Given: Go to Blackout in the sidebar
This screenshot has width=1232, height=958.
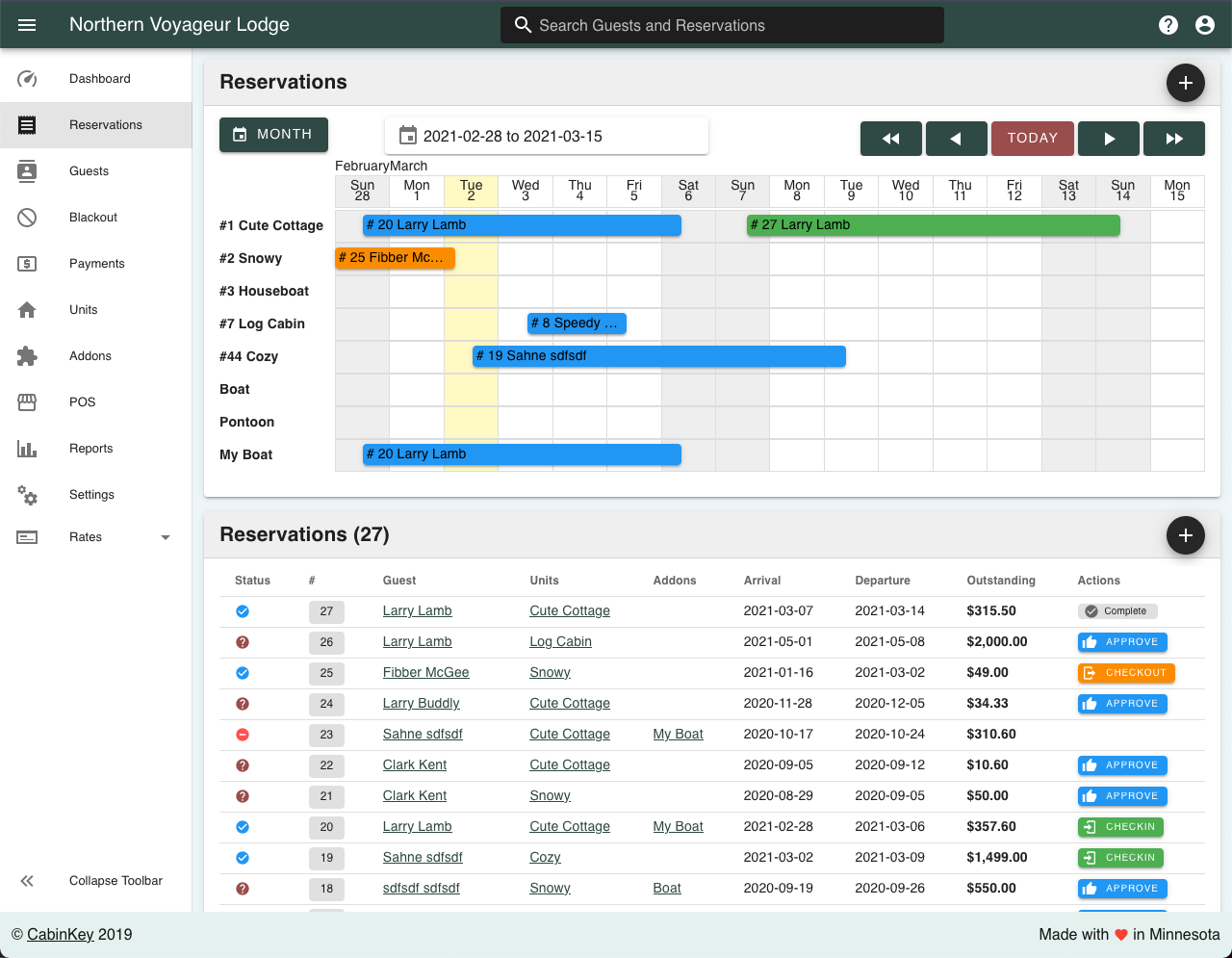Looking at the screenshot, I should [x=92, y=218].
